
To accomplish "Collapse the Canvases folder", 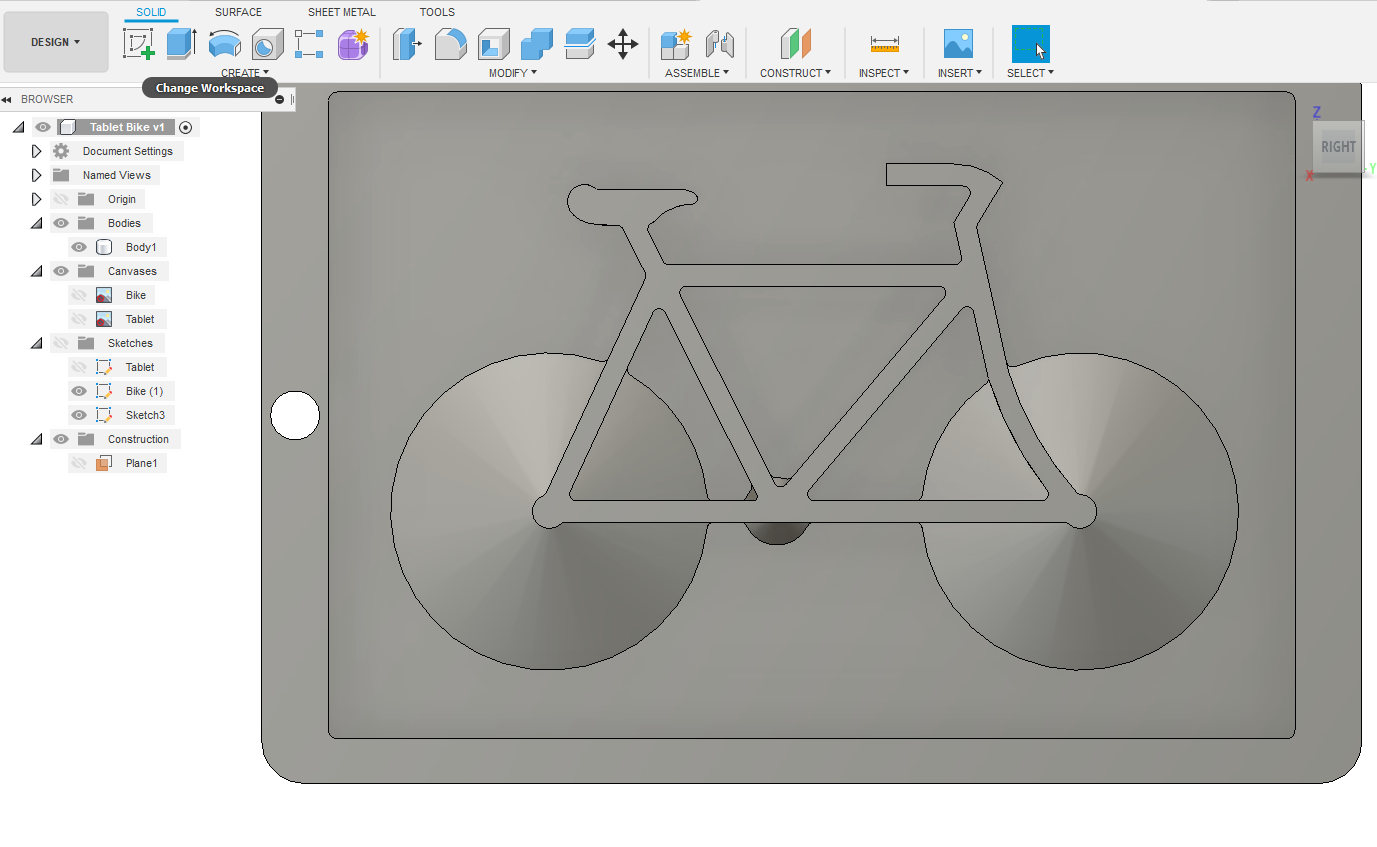I will 37,271.
